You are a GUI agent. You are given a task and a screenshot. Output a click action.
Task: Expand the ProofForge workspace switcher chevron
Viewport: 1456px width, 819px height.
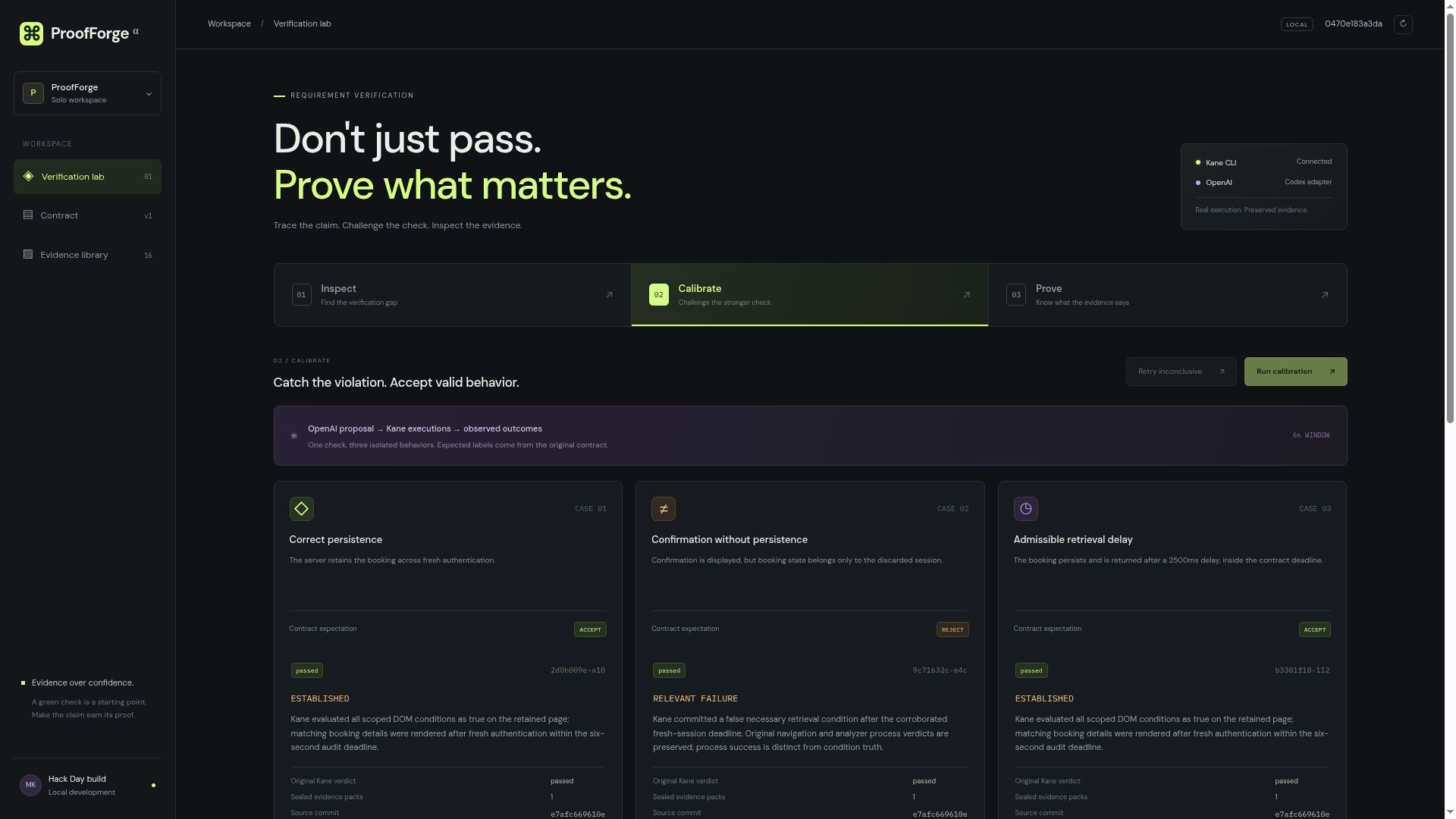coord(149,94)
